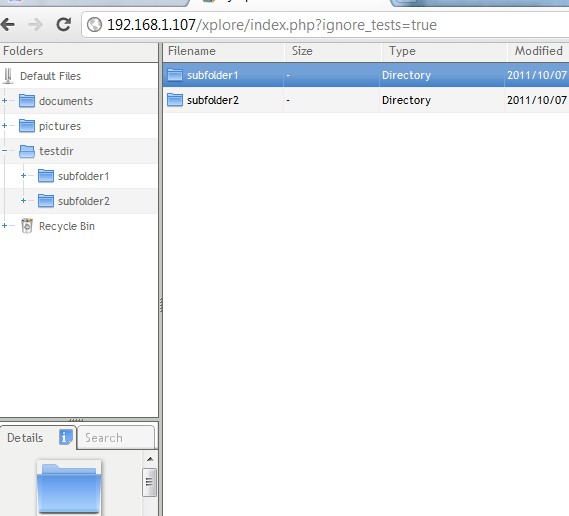Click the browser address bar URL
This screenshot has height=516, width=569.
272,25
